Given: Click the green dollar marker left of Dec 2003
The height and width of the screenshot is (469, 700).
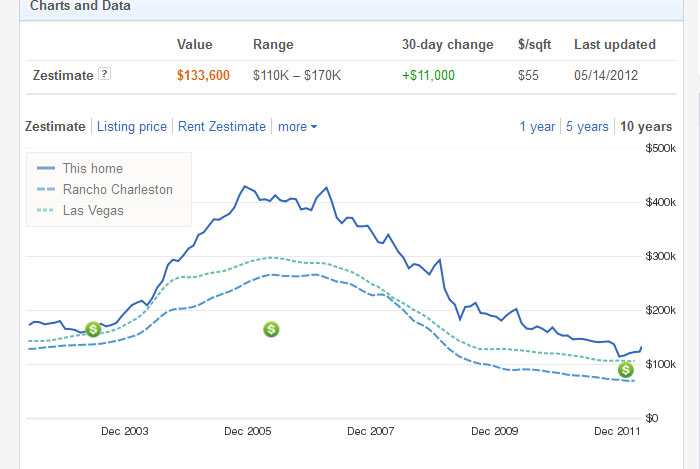Looking at the screenshot, I should click(x=93, y=329).
